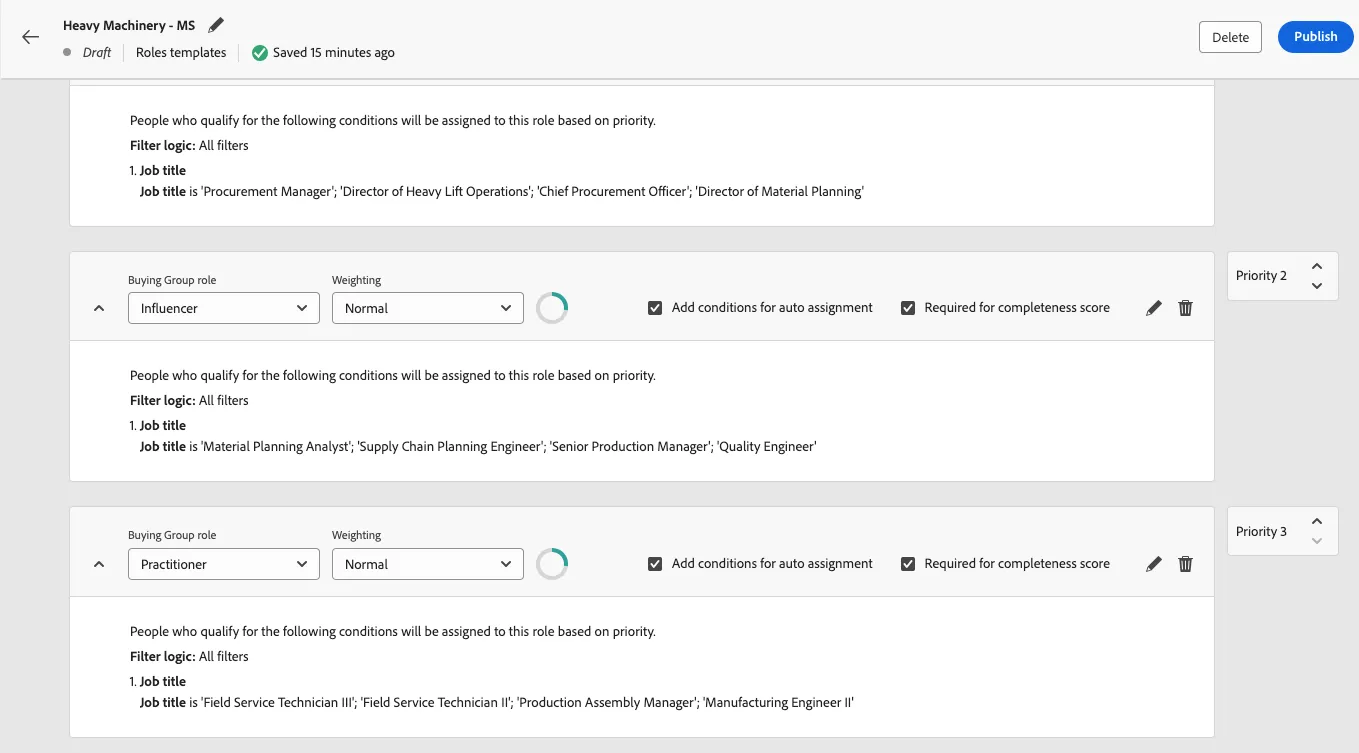Click 'Filter logic: All filters' in Influencer card
1359x753 pixels.
(x=189, y=401)
